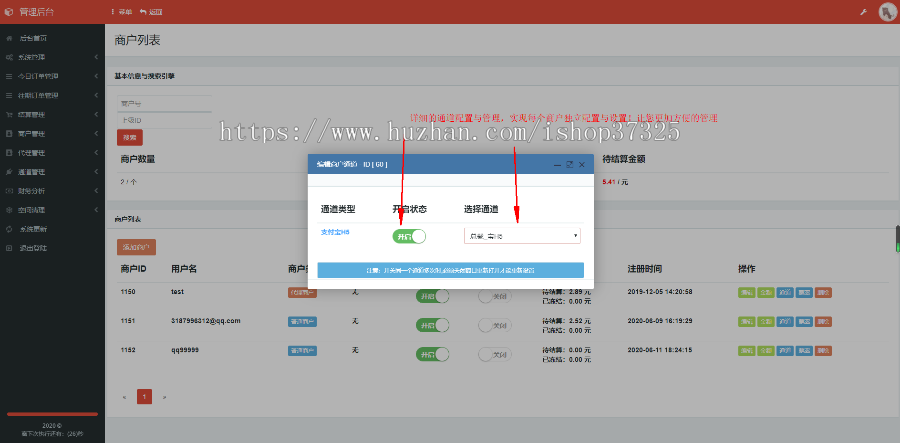Viewport: 900px width, 443px height.
Task: Expand 空间清理 using its chevron
Action: coord(96,210)
